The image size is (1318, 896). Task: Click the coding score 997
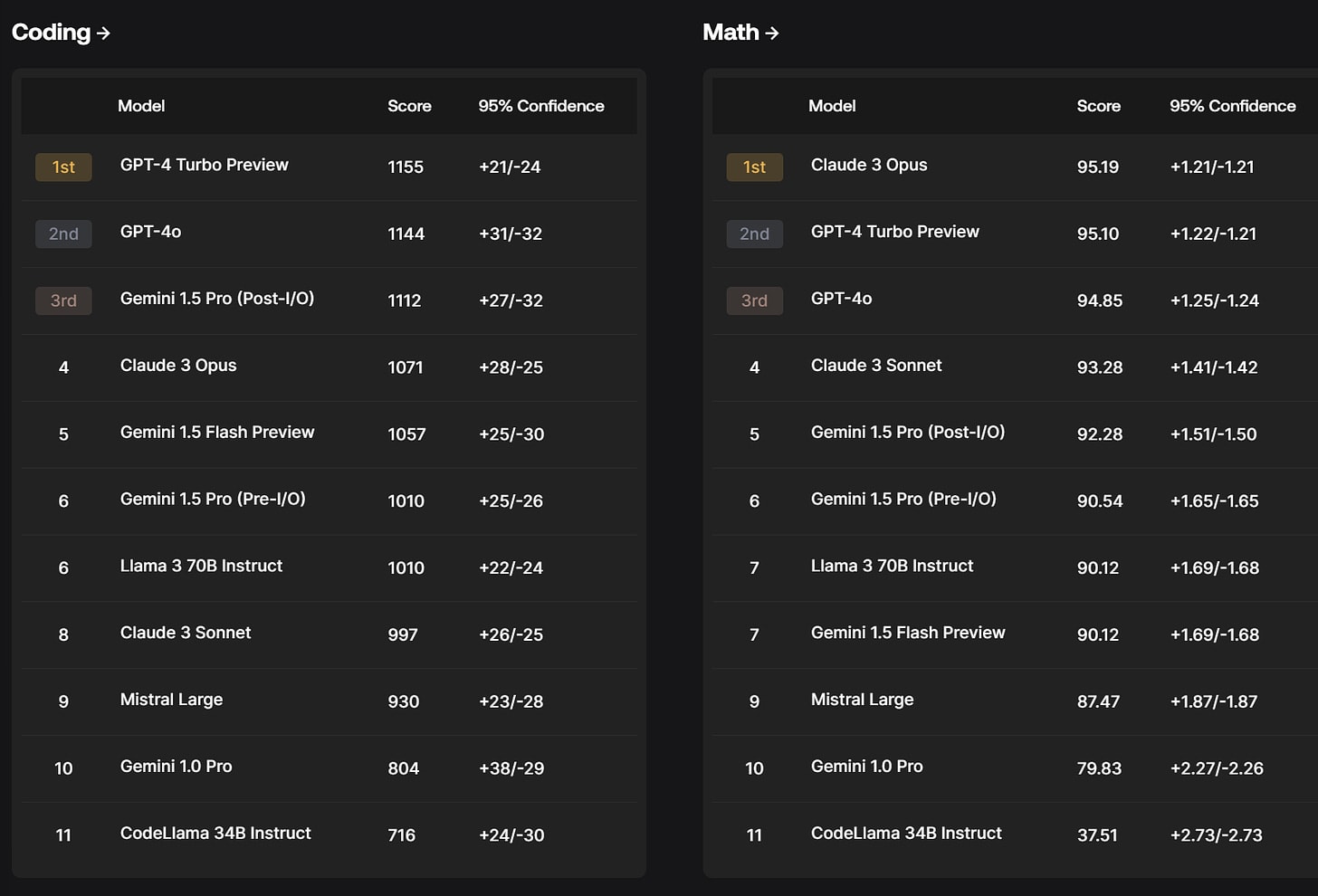point(403,635)
